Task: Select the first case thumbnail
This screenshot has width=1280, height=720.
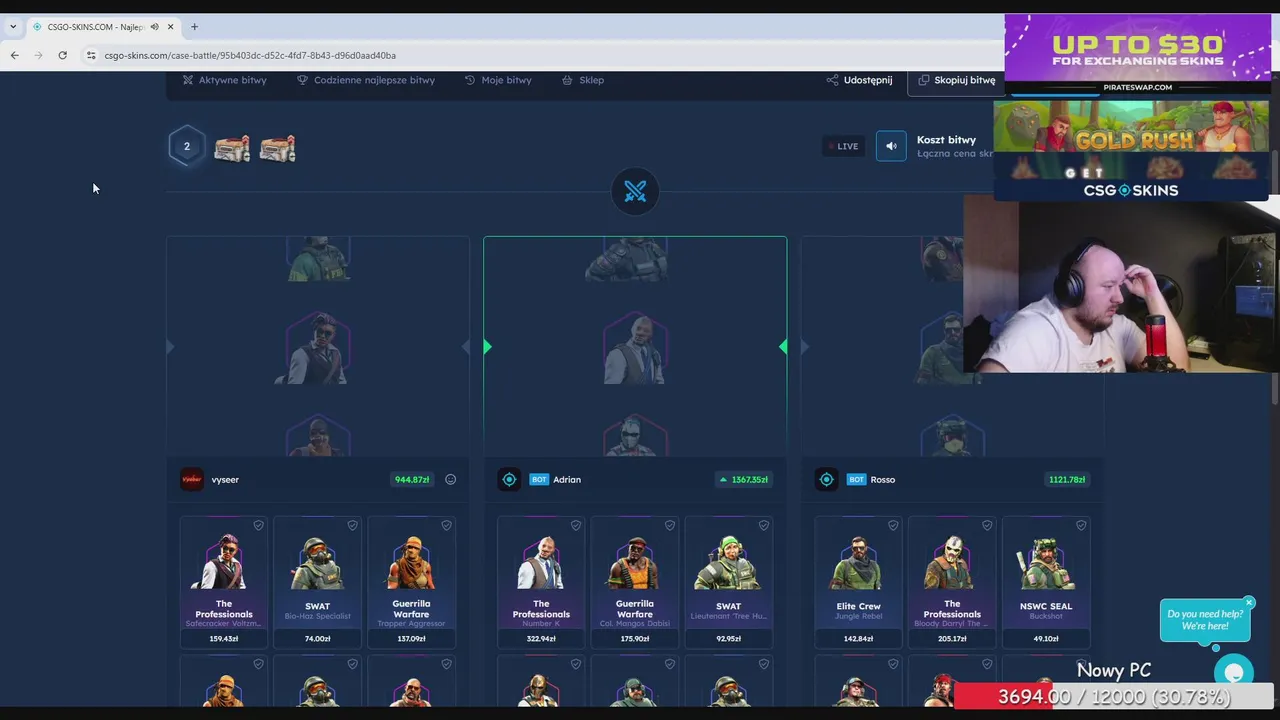Action: [x=231, y=148]
